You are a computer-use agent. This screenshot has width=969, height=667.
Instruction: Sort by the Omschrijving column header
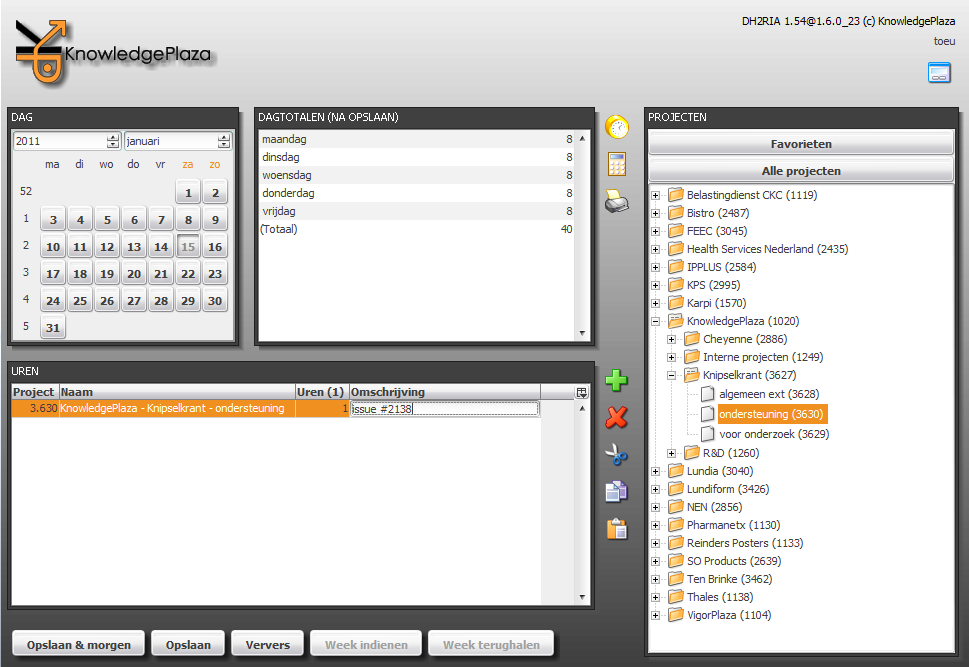[444, 392]
